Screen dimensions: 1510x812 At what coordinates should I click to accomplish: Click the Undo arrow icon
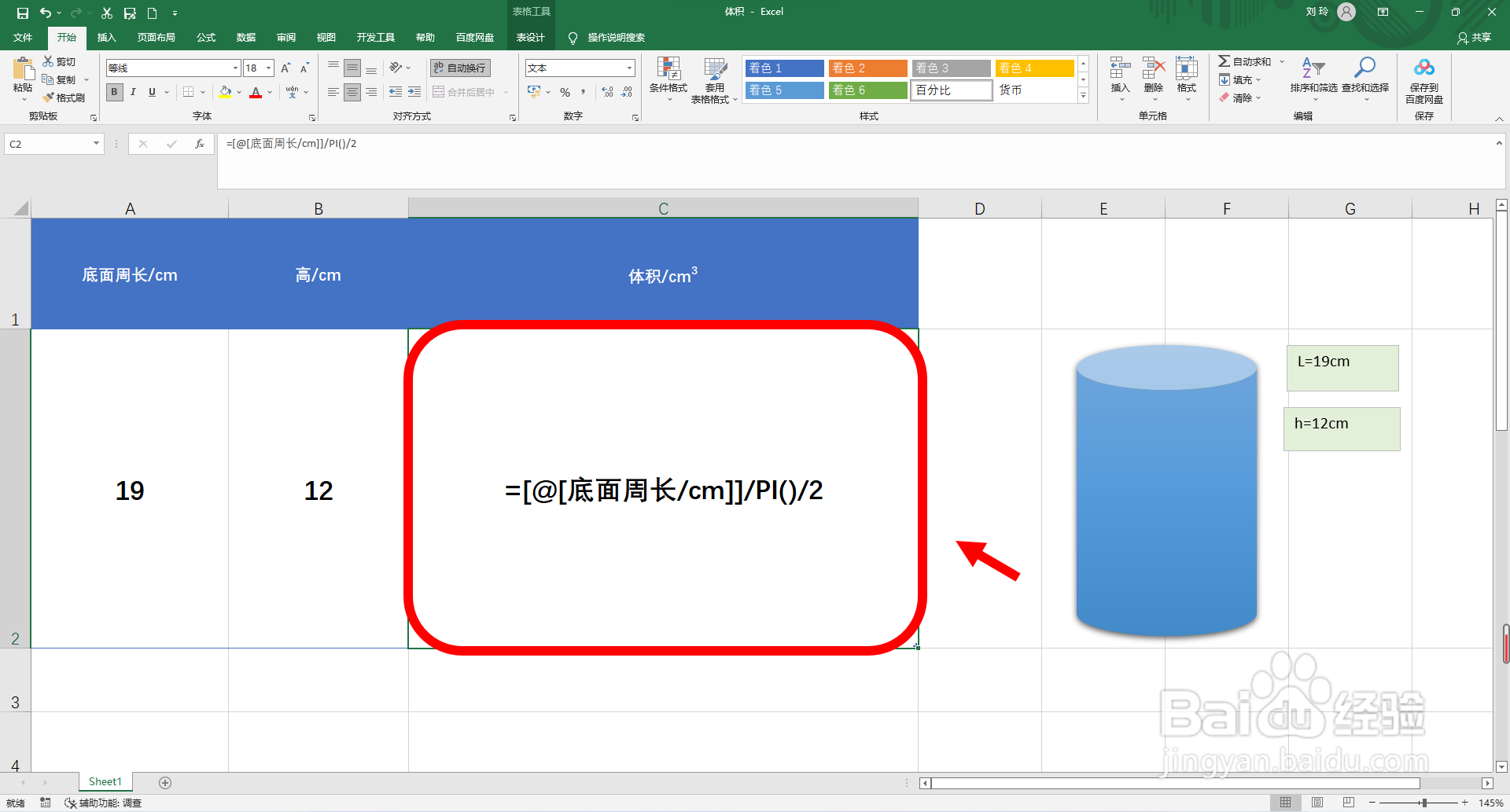point(46,13)
